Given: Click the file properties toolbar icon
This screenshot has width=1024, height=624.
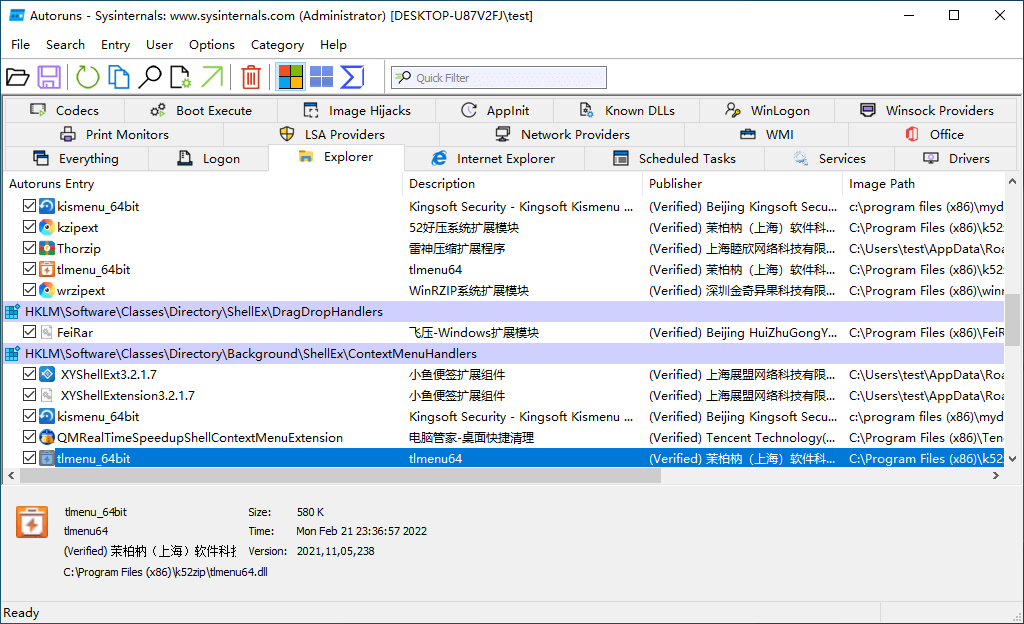Looking at the screenshot, I should pyautogui.click(x=180, y=77).
